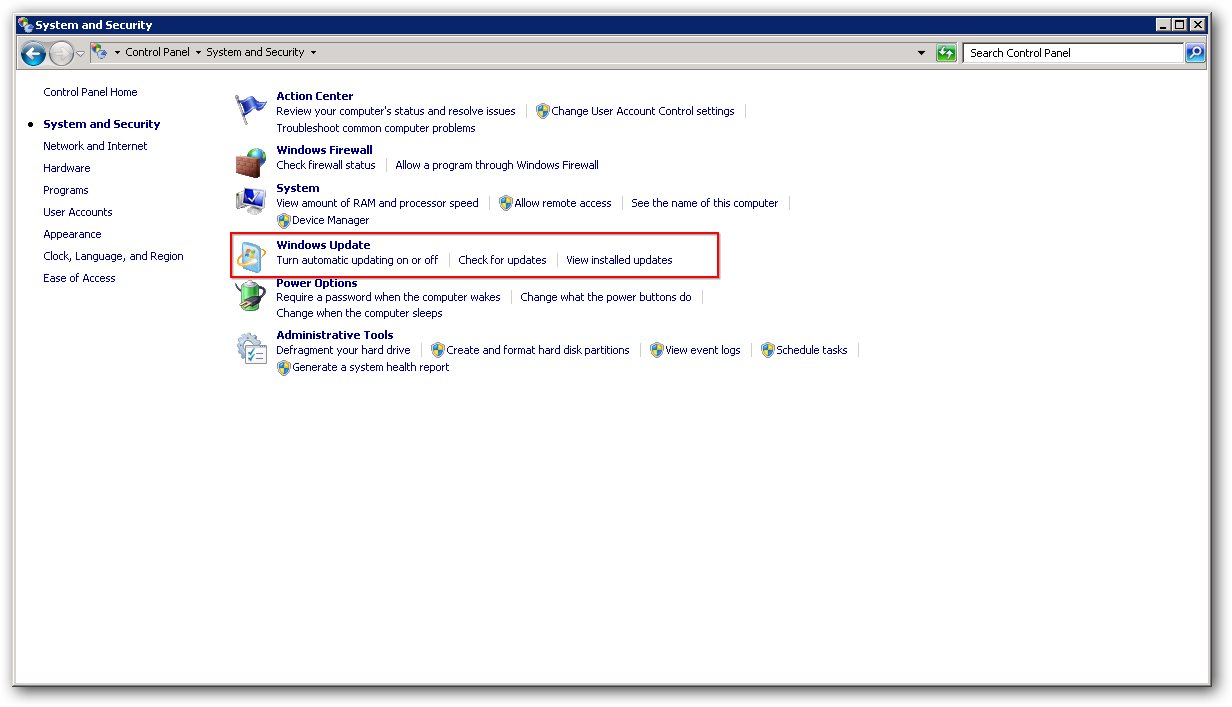
Task: Click Check firewall status link
Action: point(326,165)
